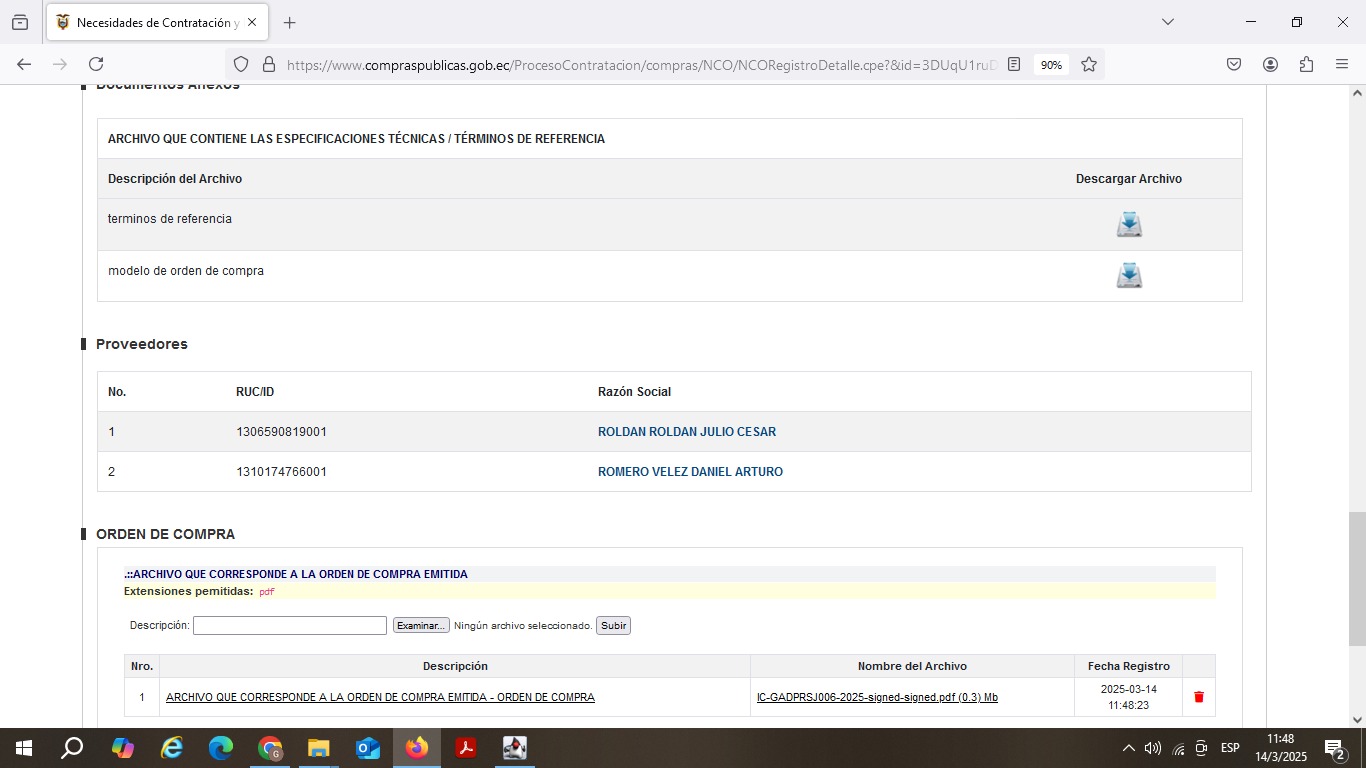Open the extensions puzzle icon
Screen dimensions: 1366x768
point(1306,64)
